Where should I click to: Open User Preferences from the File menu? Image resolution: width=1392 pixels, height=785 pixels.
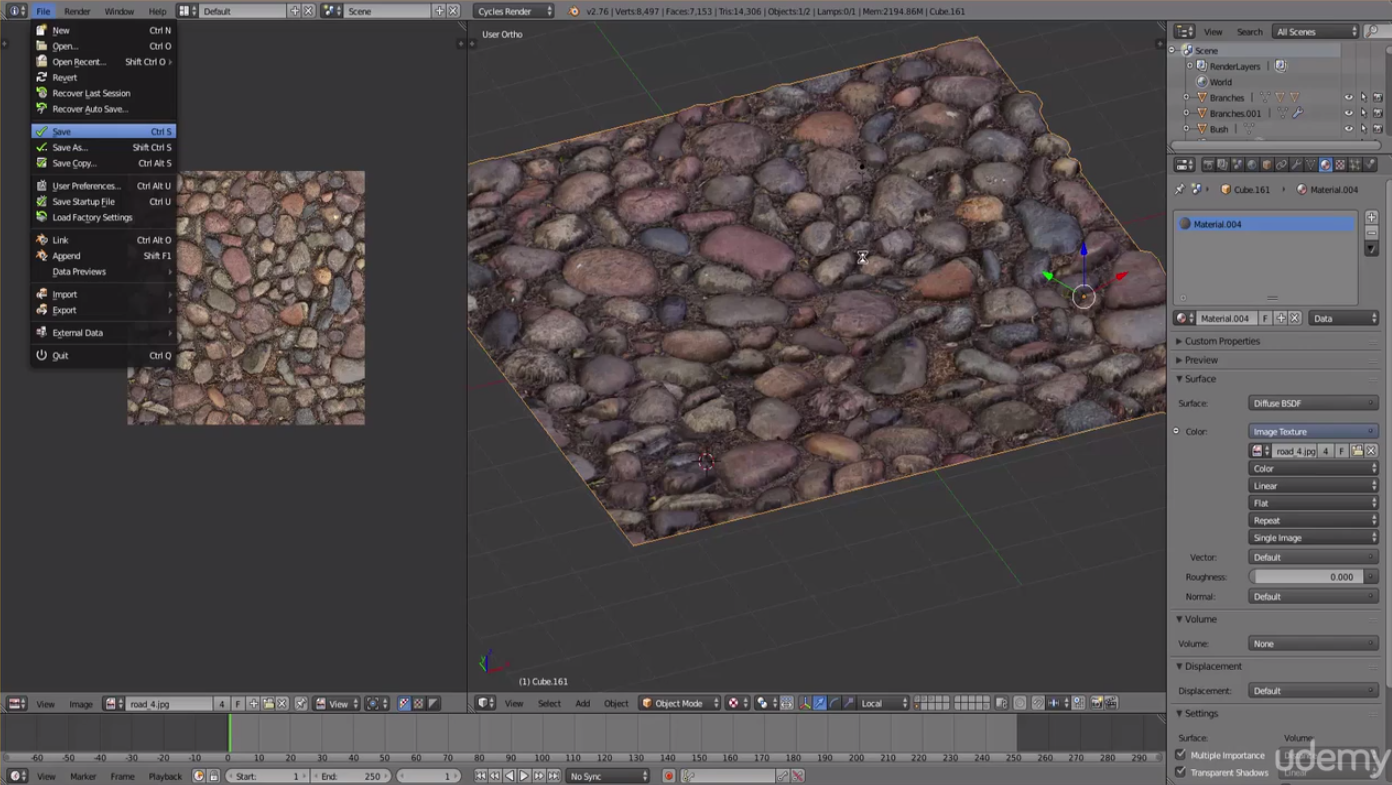click(86, 186)
